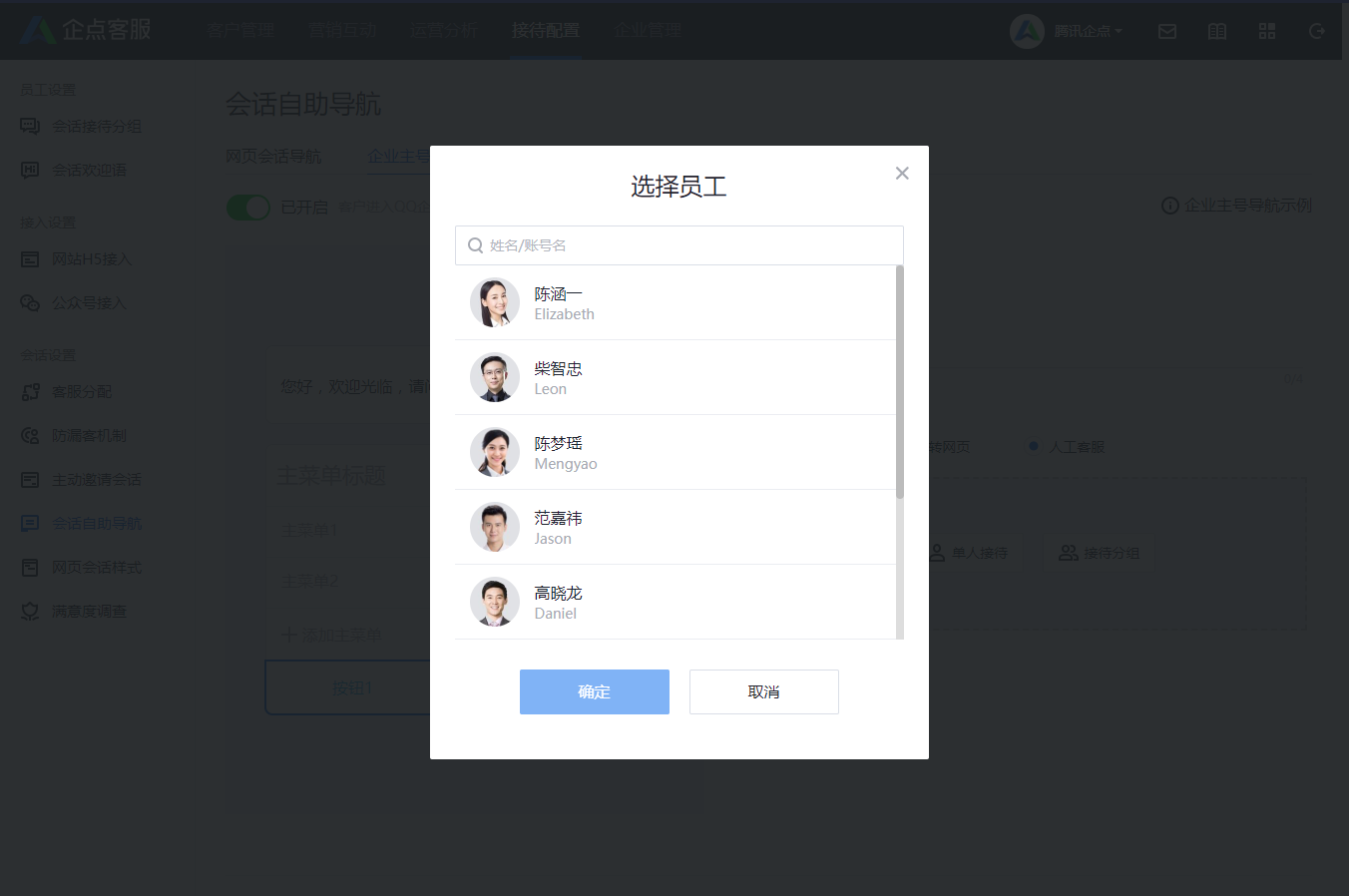This screenshot has width=1349, height=896.
Task: Open the 客户管理 top menu
Action: click(x=240, y=30)
